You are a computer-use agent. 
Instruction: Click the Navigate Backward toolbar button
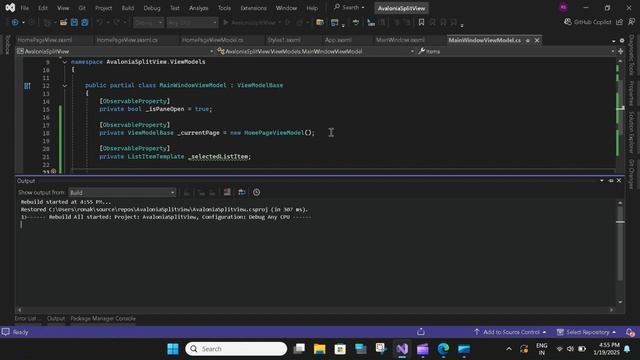15,22
